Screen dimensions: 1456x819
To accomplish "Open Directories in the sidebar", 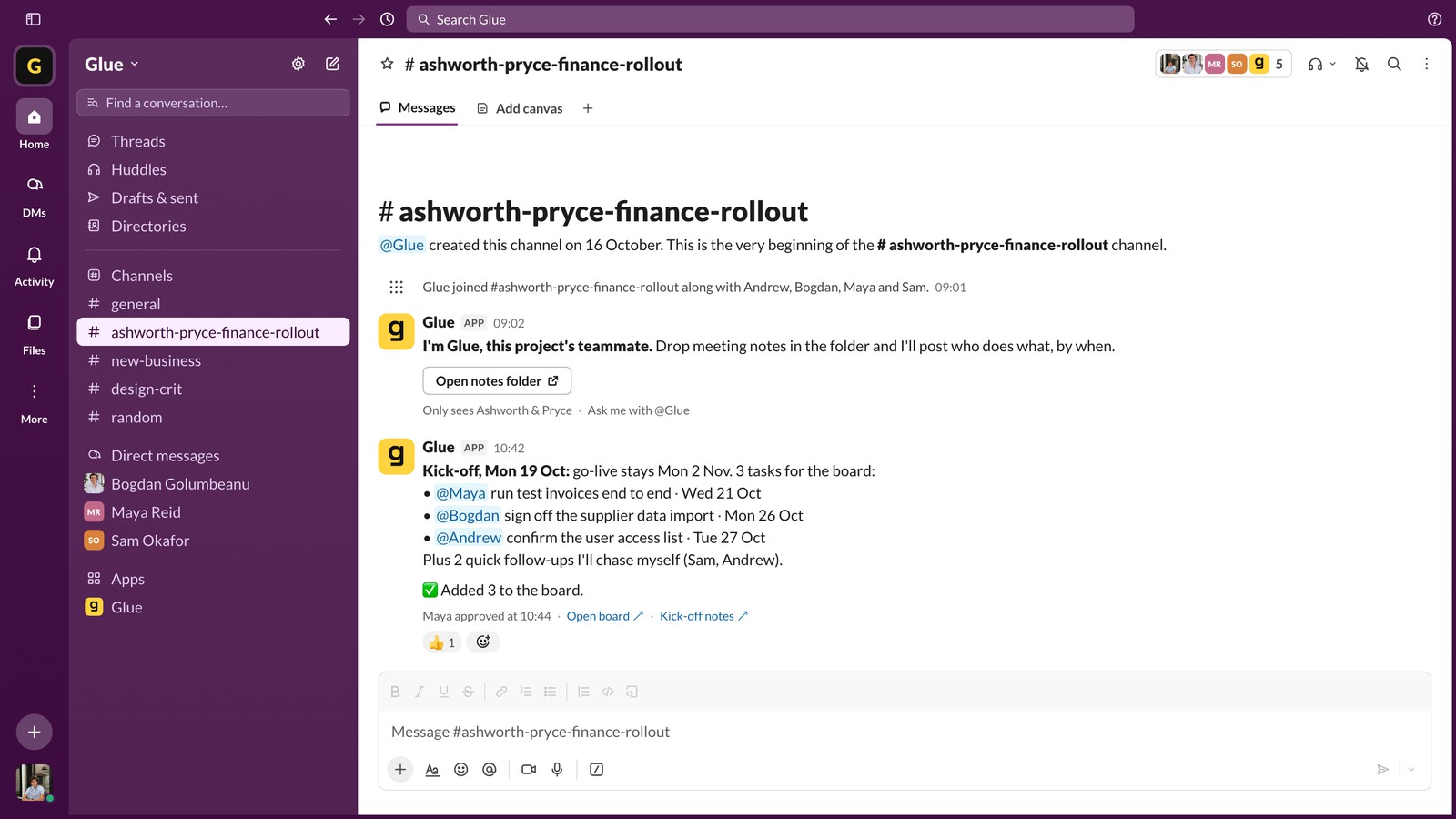I will (213, 226).
